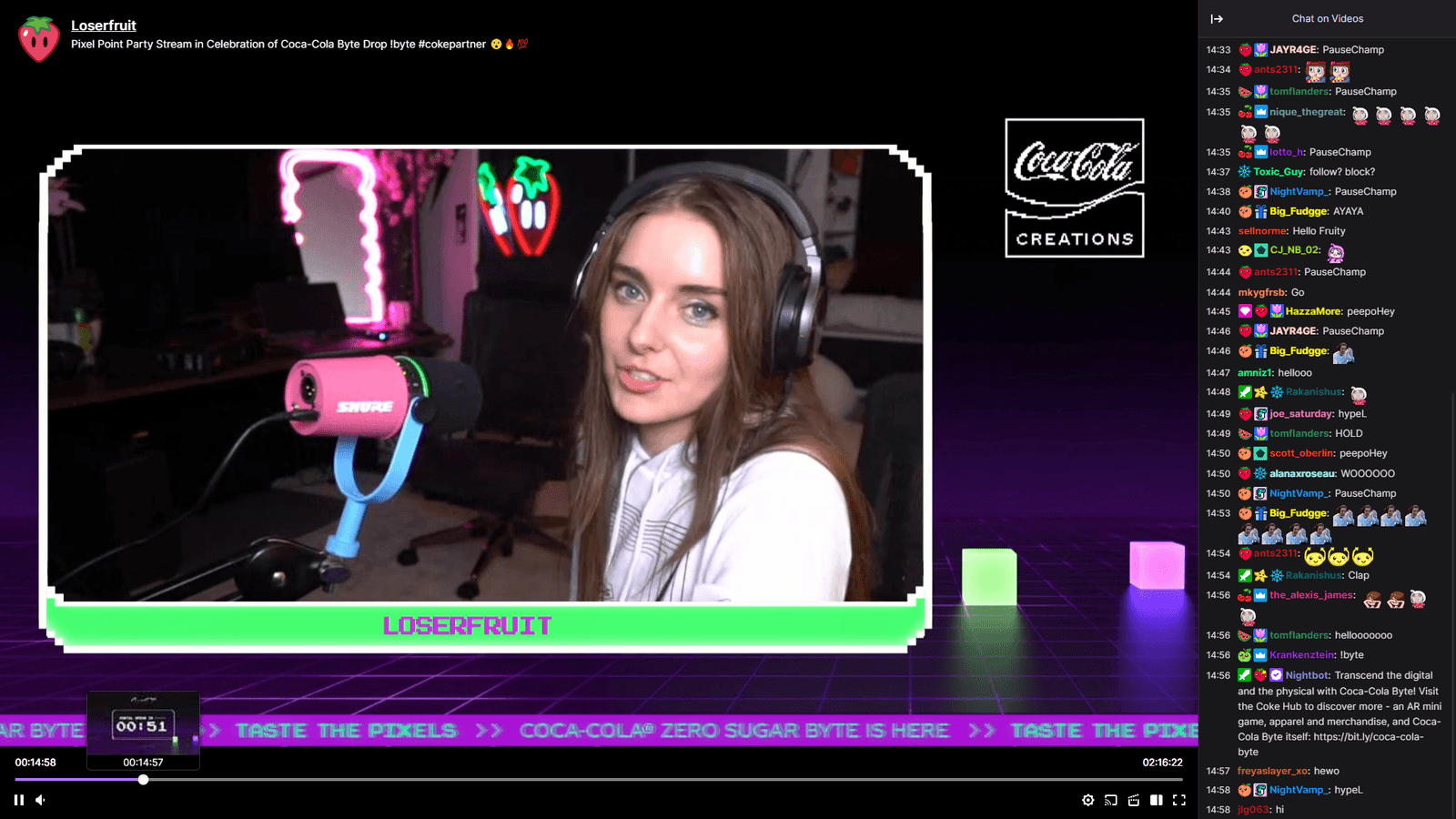Click the "WOOOOOO" chat message text

click(1368, 473)
